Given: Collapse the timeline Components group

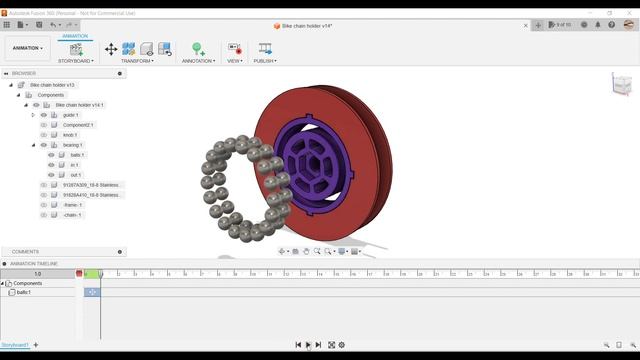Looking at the screenshot, I should pos(2,283).
